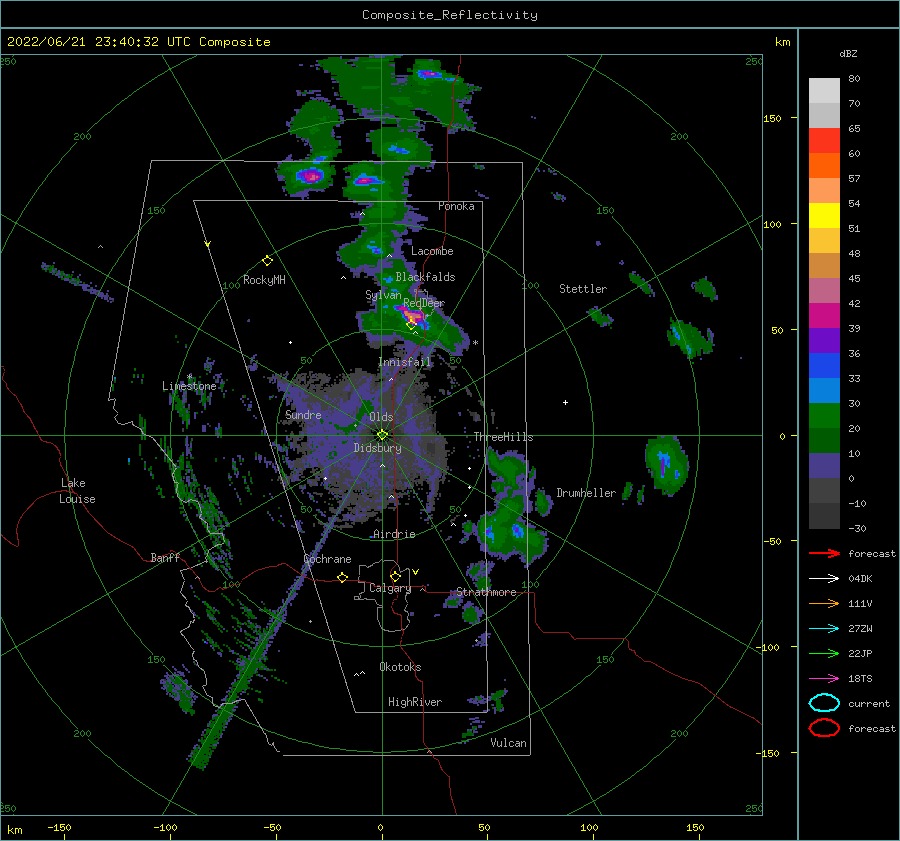Click the HighRiver city label

(415, 702)
